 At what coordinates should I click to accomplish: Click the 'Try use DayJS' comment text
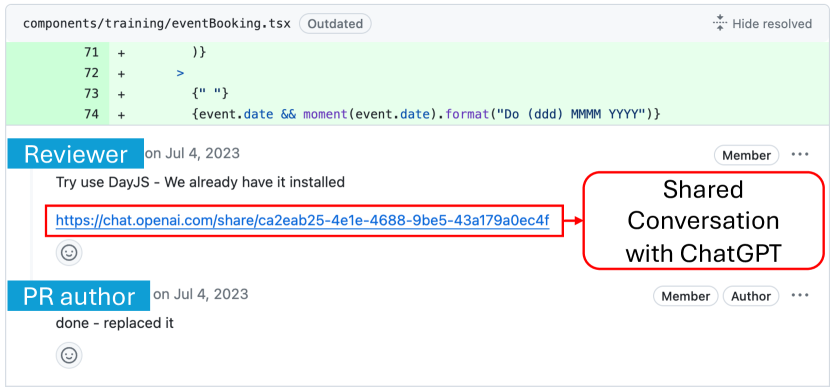tap(200, 183)
